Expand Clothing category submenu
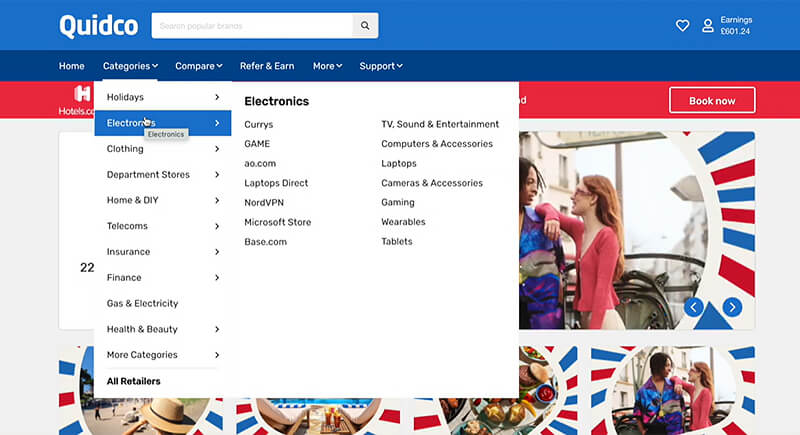Screen dimensions: 800x435 point(163,149)
